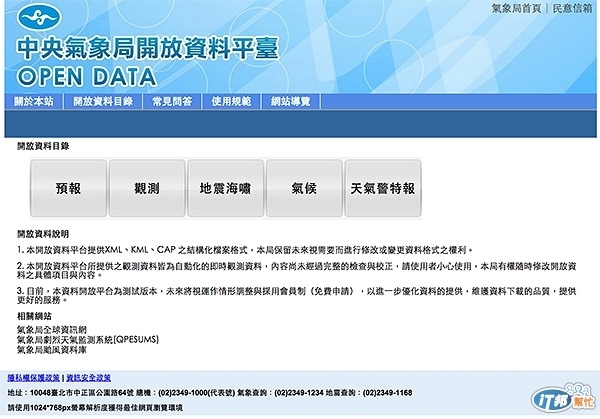This screenshot has width=600, height=419.
Task: Click the 觀測 category button
Action: point(147,188)
